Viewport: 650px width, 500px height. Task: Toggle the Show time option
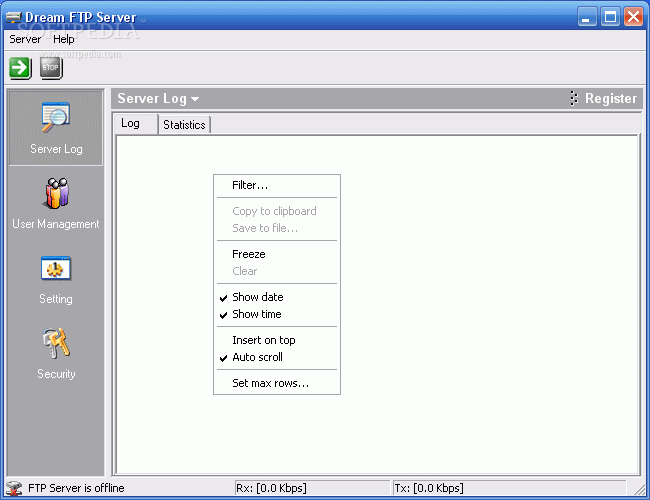(x=277, y=314)
